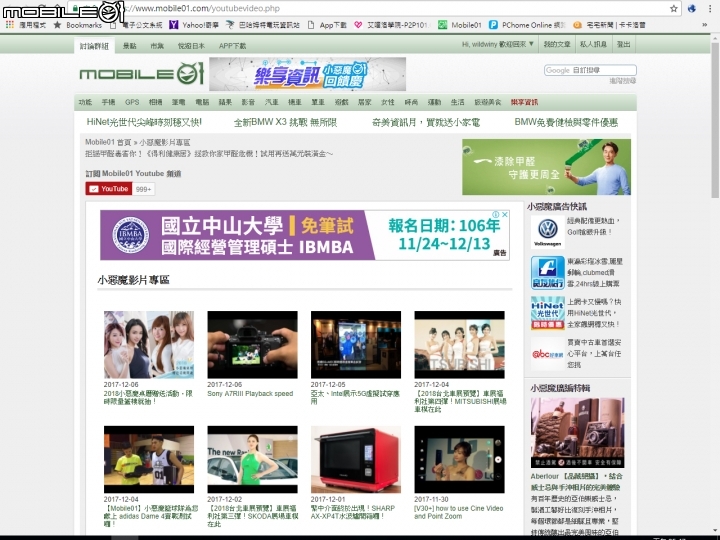The width and height of the screenshot is (720, 540).
Task: Open the App download bookmark
Action: click(327, 25)
